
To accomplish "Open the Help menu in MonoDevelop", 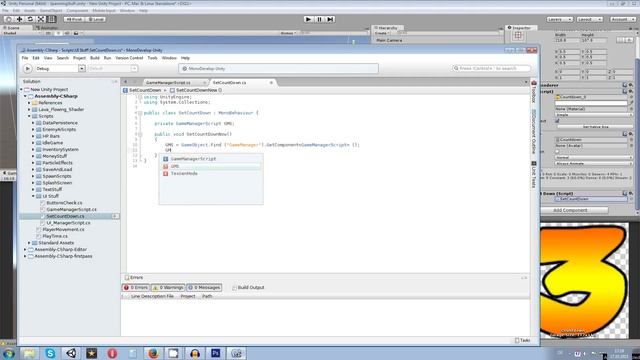I will coord(185,58).
